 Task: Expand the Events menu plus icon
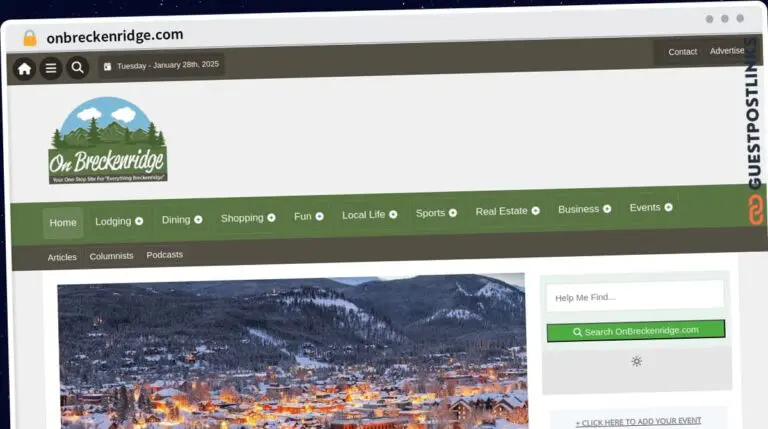tap(668, 207)
